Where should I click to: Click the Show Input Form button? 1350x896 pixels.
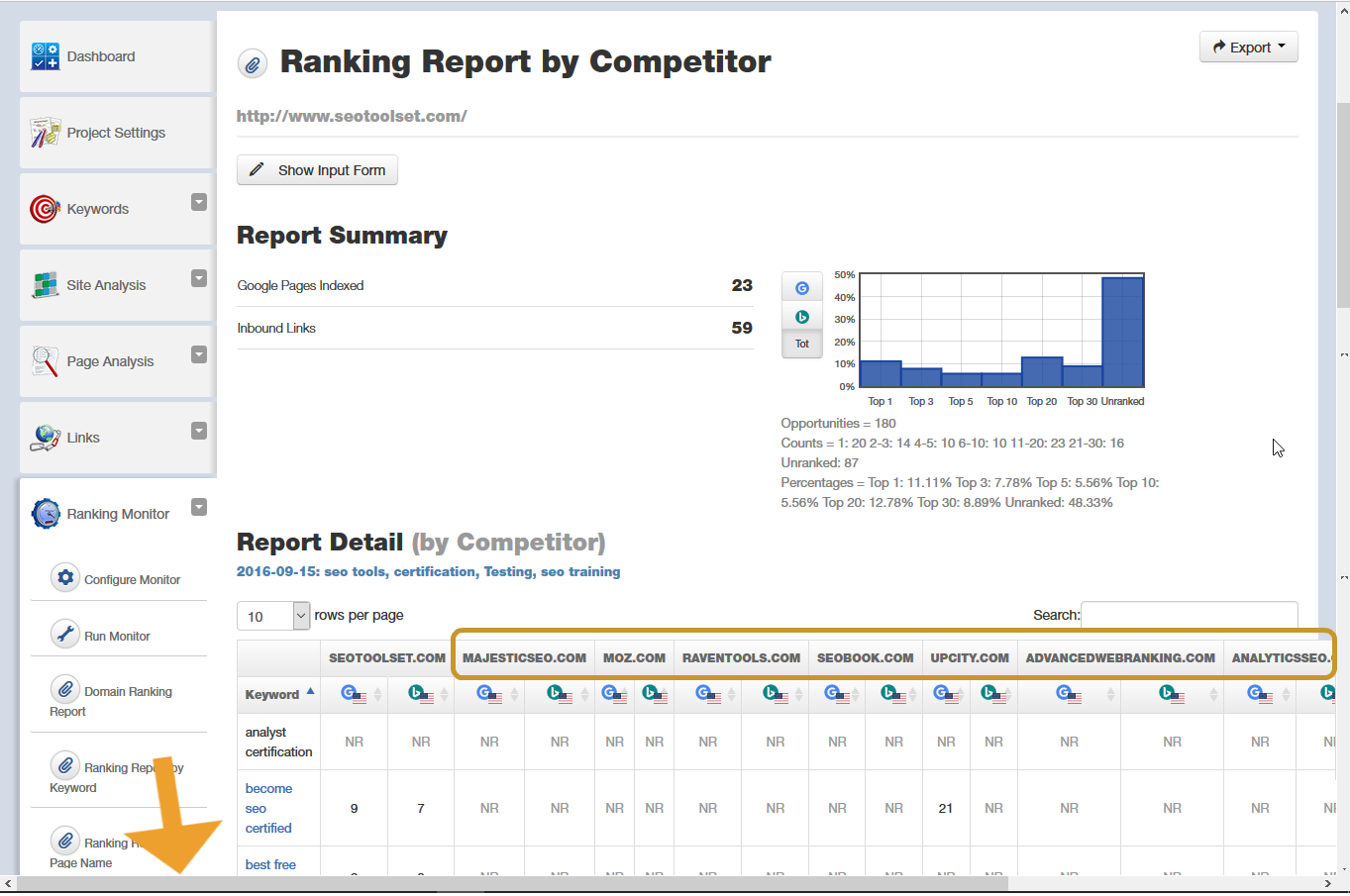[317, 170]
